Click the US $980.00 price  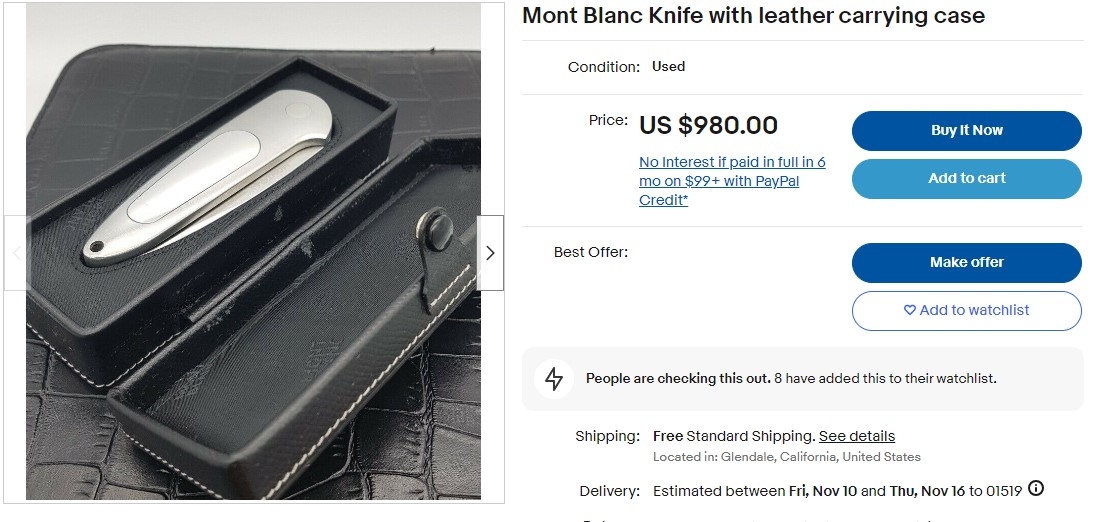point(708,125)
